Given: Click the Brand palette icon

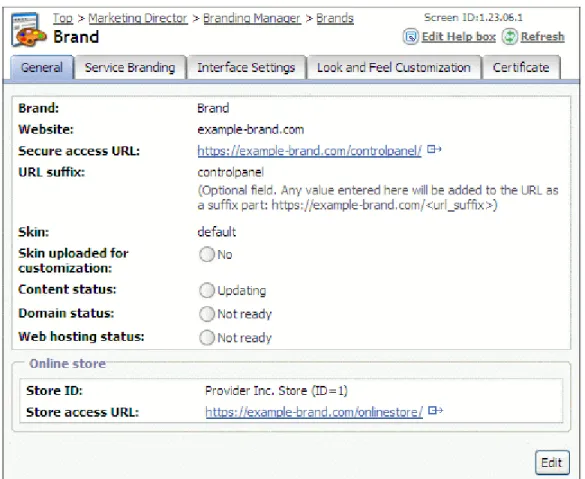Looking at the screenshot, I should [x=29, y=29].
